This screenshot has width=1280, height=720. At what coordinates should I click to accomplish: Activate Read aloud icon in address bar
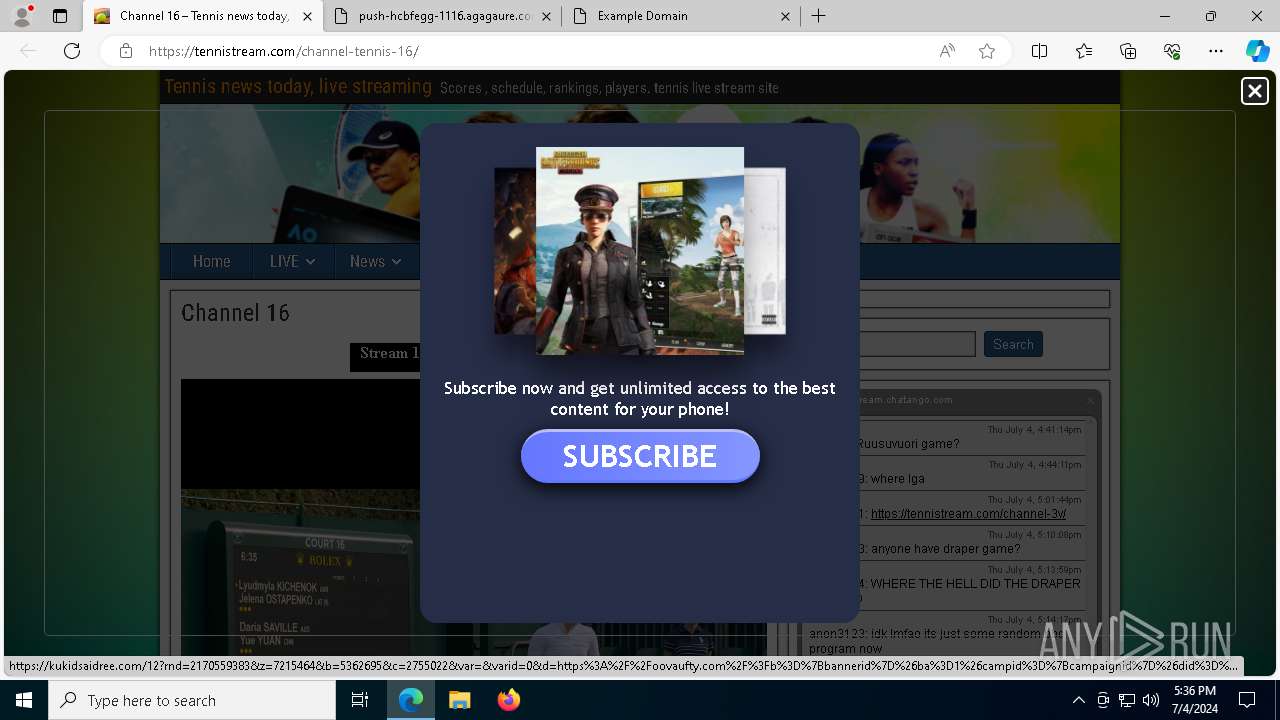click(x=947, y=51)
